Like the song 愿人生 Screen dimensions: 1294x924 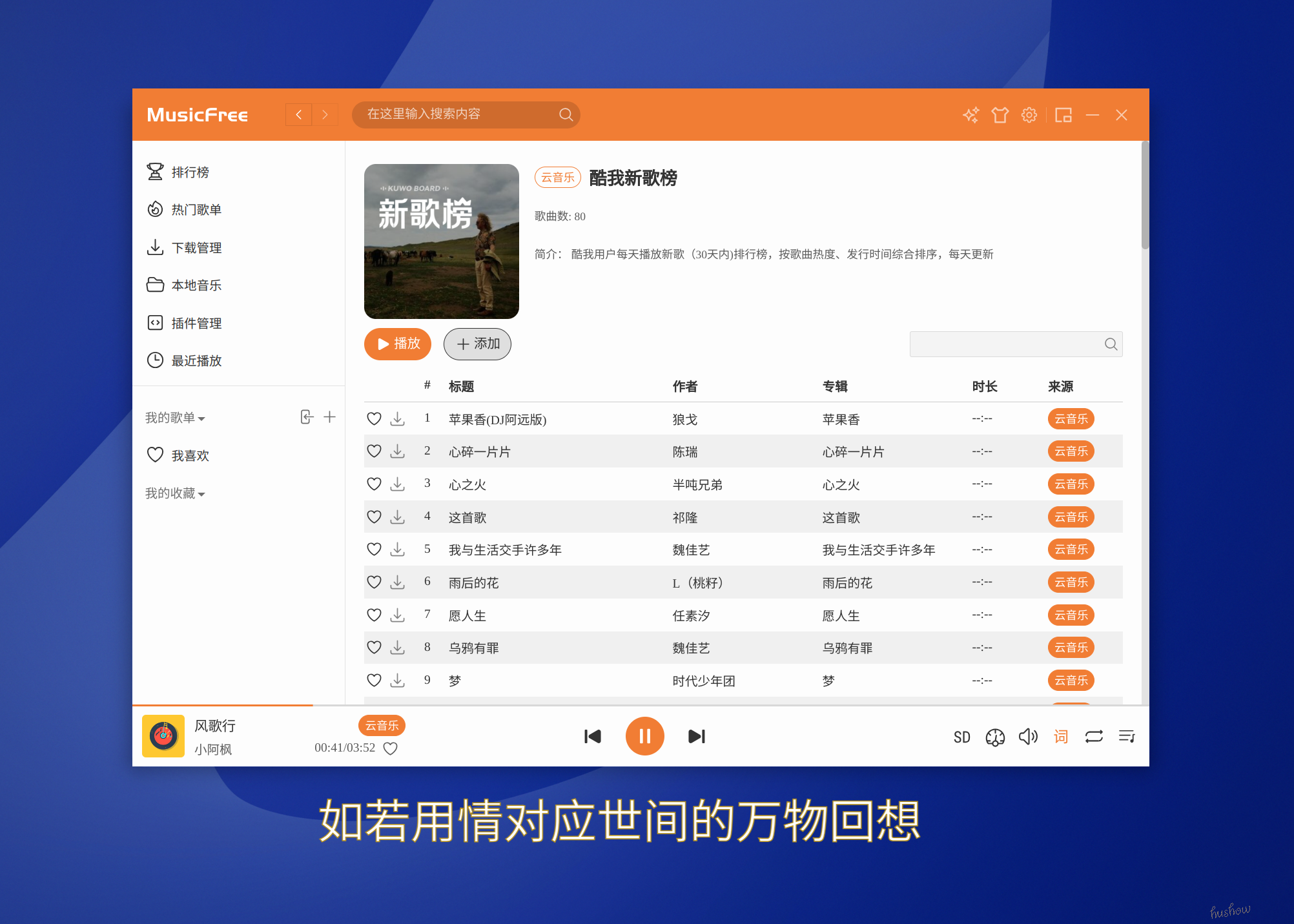[x=374, y=615]
